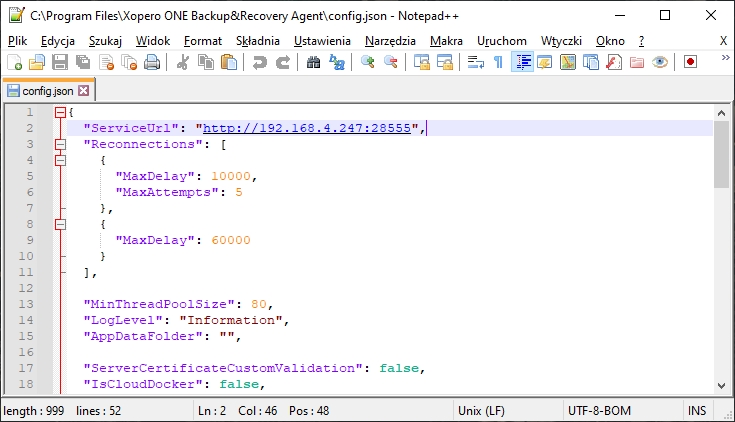Open the Wtyczki menu
The image size is (735, 422).
[561, 40]
